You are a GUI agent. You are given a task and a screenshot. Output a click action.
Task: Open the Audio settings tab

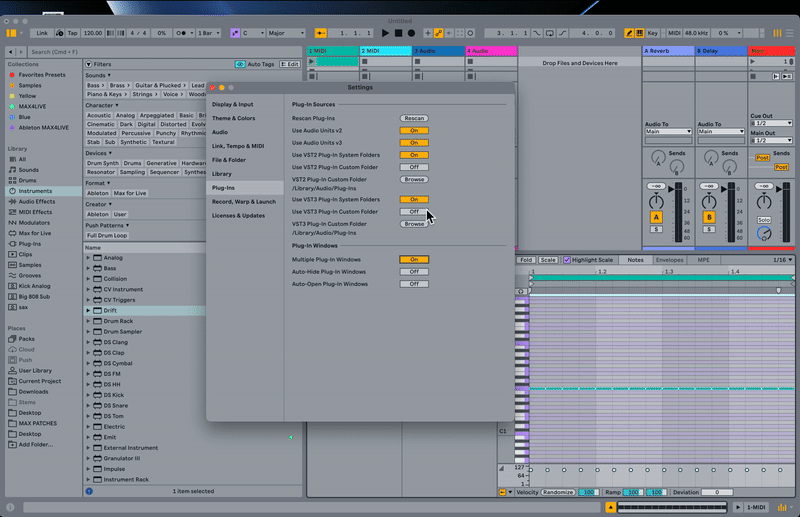pyautogui.click(x=220, y=132)
